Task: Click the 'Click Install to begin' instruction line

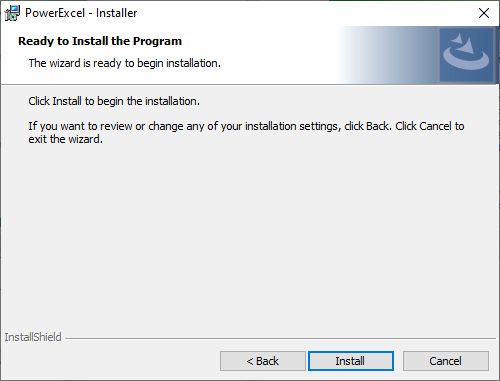Action: pyautogui.click(x=114, y=101)
